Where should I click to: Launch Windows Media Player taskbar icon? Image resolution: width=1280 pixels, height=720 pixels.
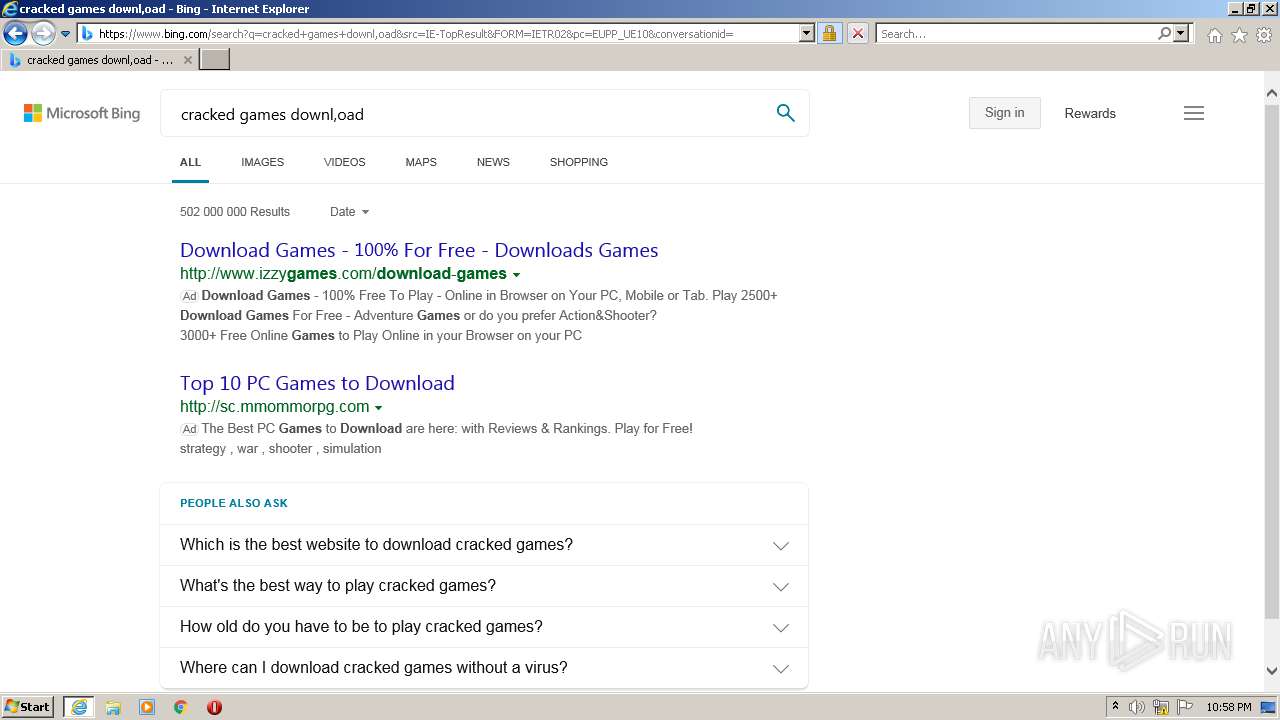147,707
